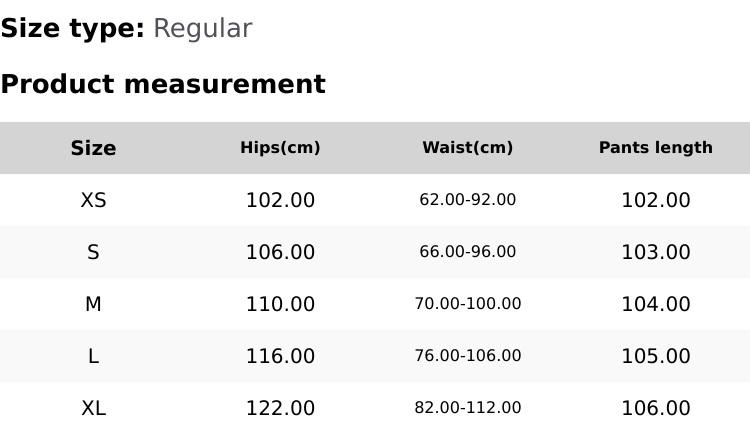The image size is (750, 434).
Task: Click the Hips(cm) column header
Action: (280, 148)
